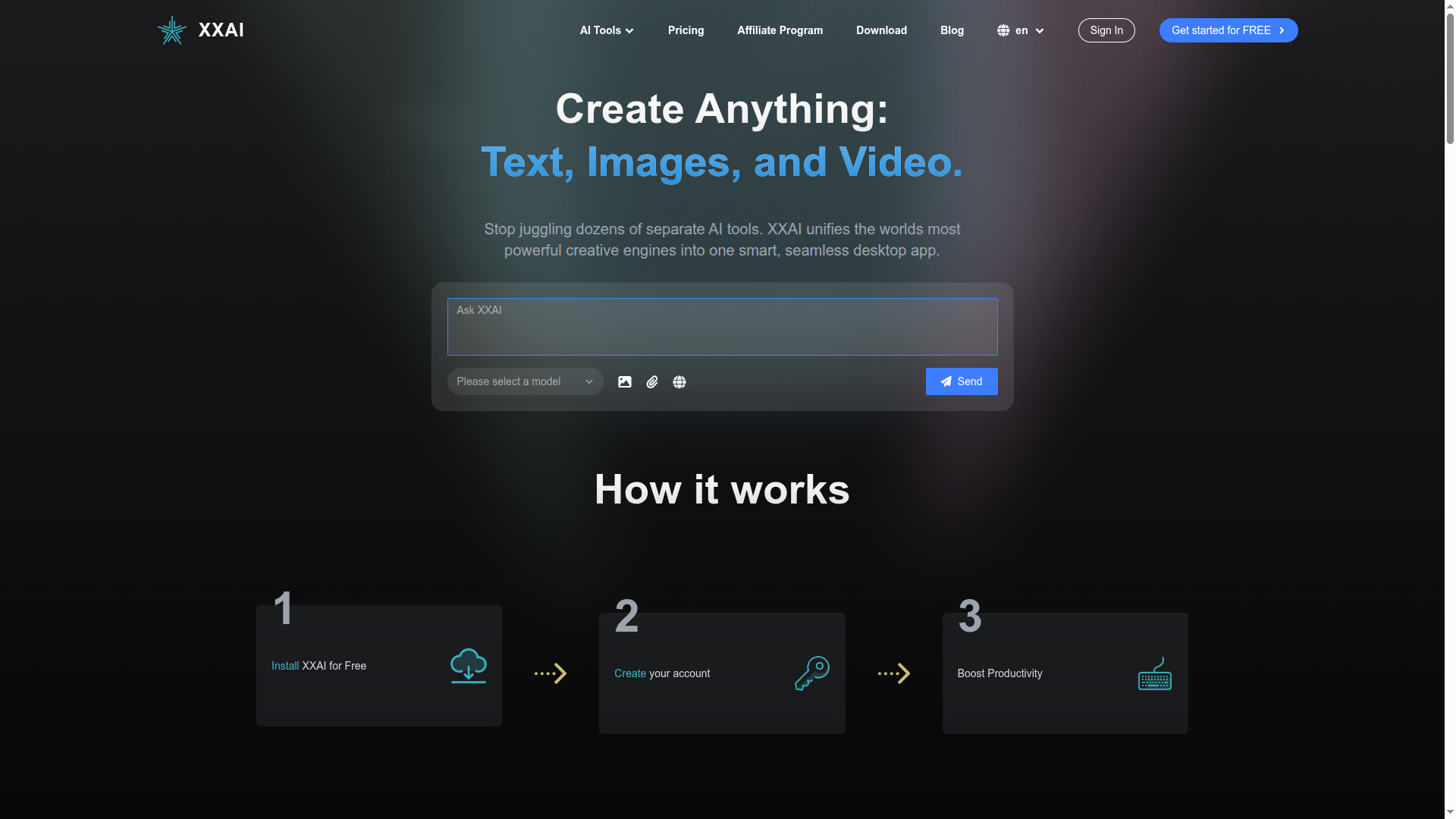Toggle the web search globe icon
This screenshot has width=1456, height=819.
coord(679,382)
